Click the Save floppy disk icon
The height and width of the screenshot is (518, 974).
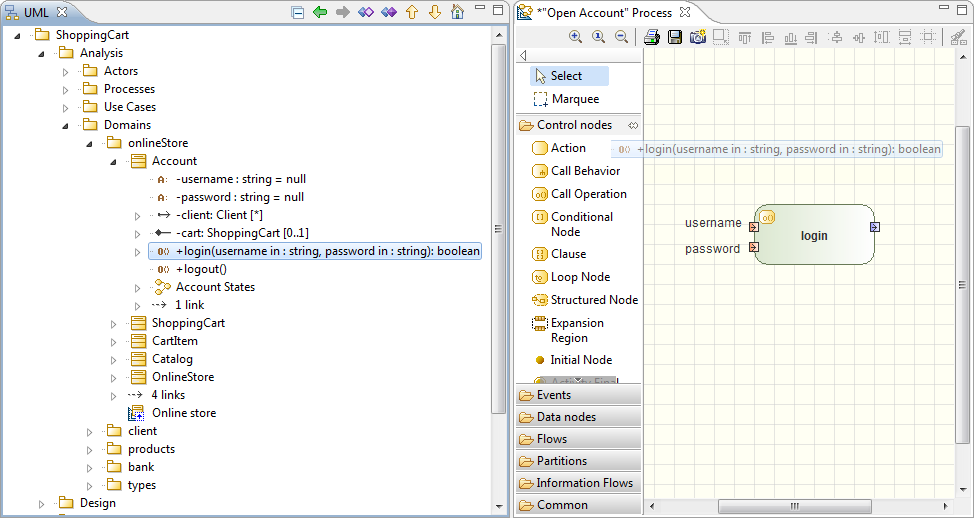click(x=675, y=37)
